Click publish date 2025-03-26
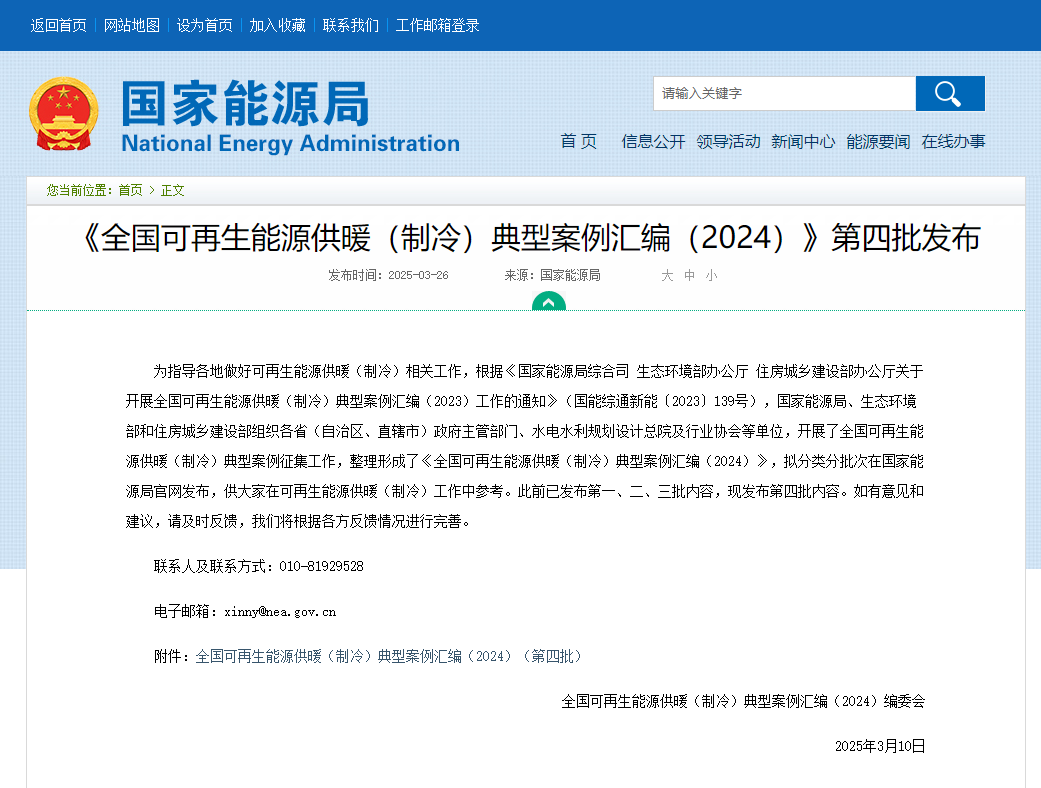This screenshot has width=1041, height=788. pos(418,276)
